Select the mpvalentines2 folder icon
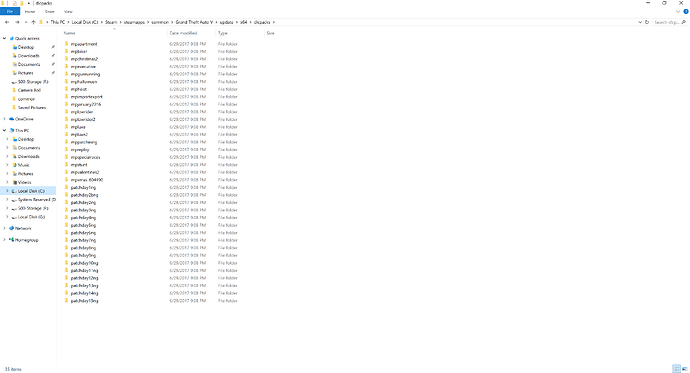This screenshot has width=690, height=373. pyautogui.click(x=66, y=172)
